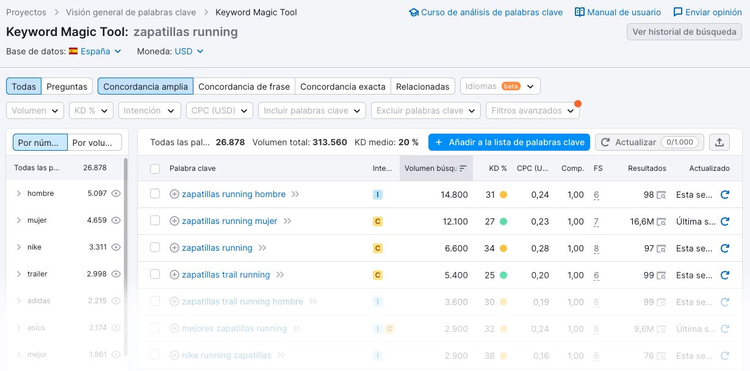Check the zapatillas trail running row
Viewport: 750px width, 371px height.
[x=154, y=274]
